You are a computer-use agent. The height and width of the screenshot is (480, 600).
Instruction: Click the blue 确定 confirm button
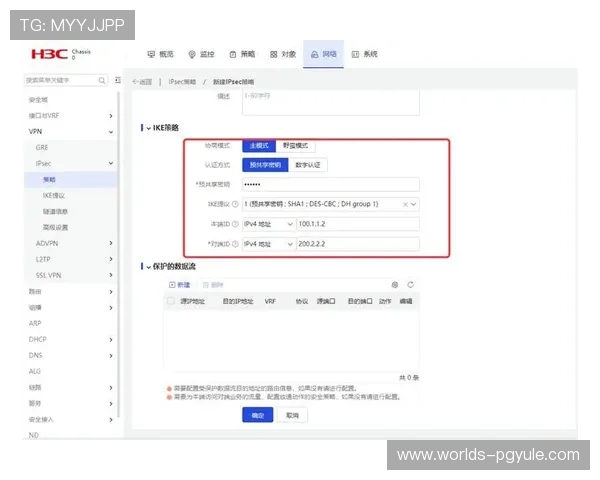[x=258, y=415]
